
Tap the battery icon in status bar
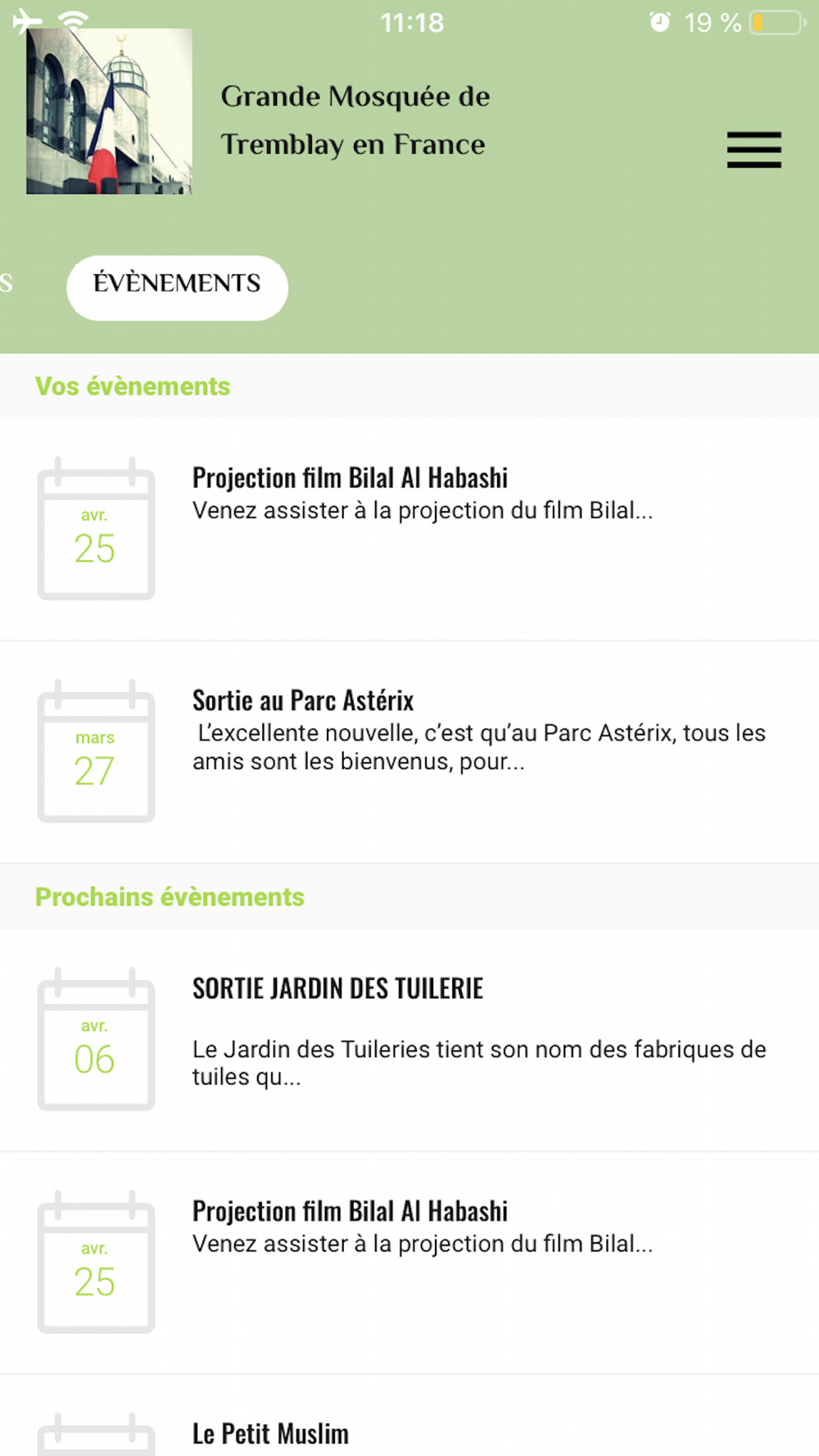pyautogui.click(x=778, y=22)
